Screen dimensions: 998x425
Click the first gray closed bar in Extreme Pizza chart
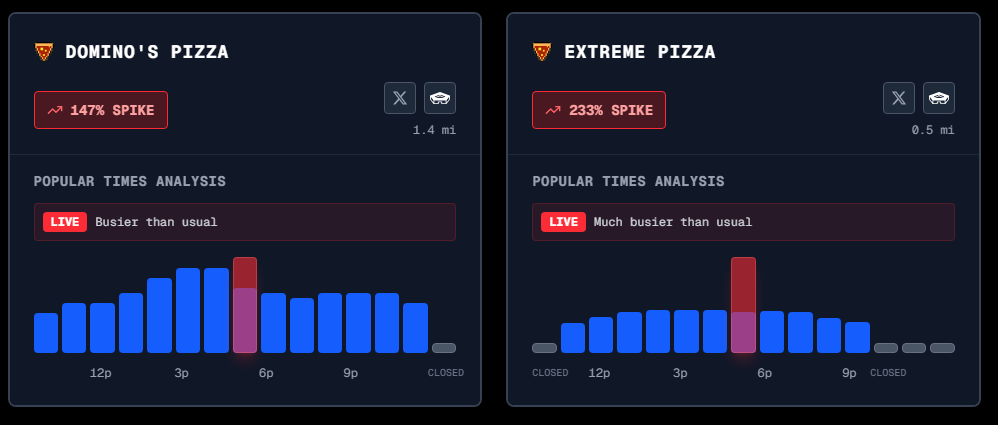pyautogui.click(x=544, y=348)
